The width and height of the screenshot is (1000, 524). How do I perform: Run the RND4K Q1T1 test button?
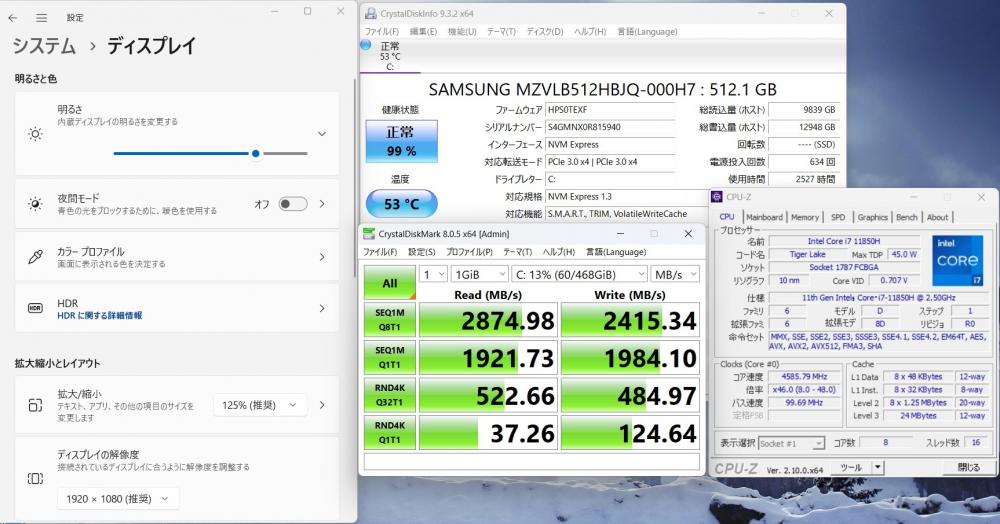pos(390,433)
